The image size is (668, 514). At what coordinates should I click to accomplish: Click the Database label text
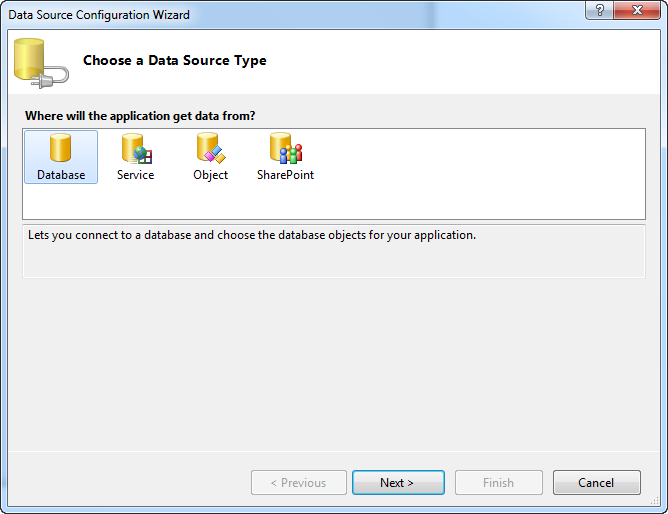(x=61, y=175)
